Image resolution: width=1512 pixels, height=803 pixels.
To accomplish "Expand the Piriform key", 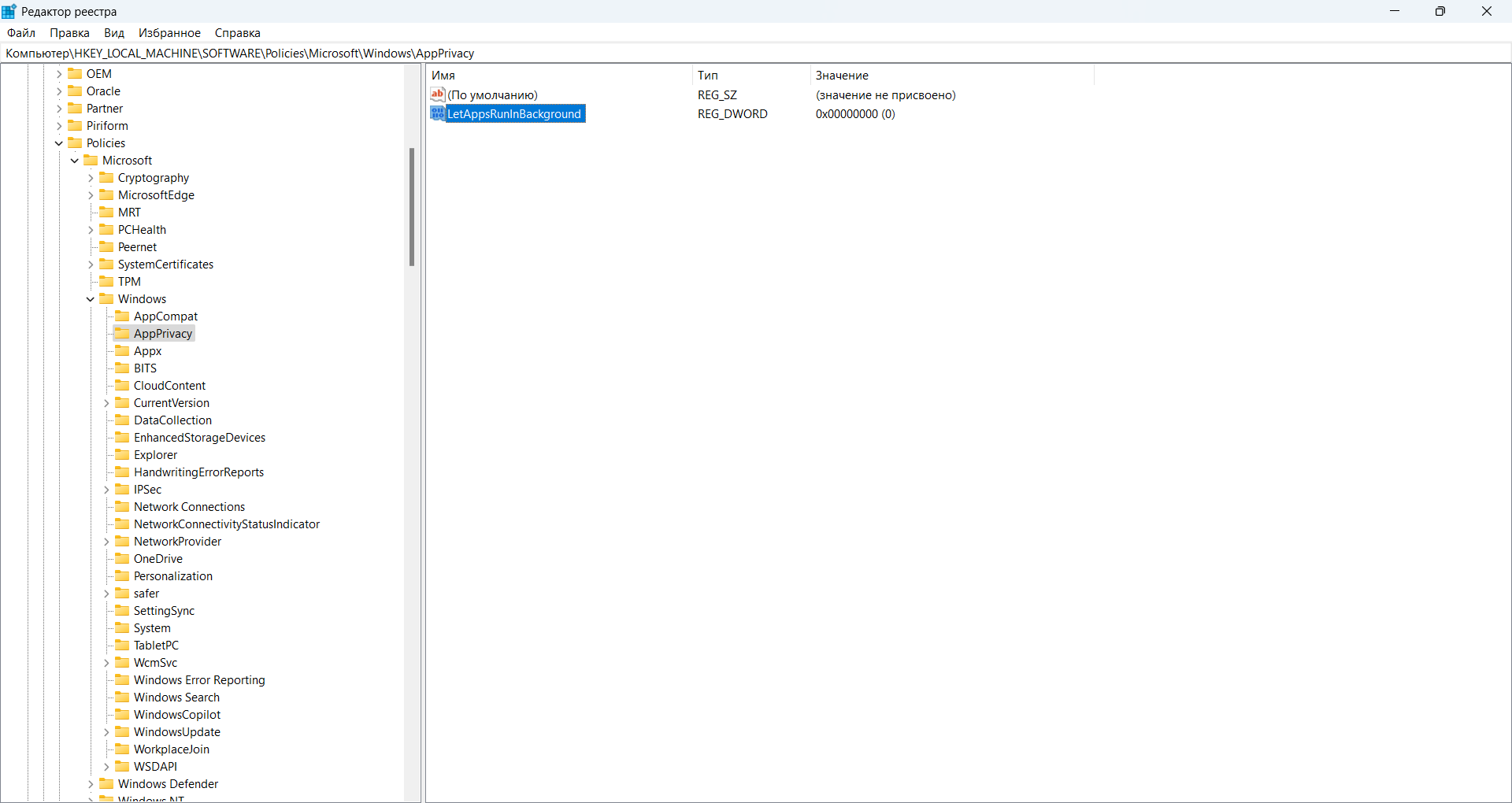I will (59, 126).
